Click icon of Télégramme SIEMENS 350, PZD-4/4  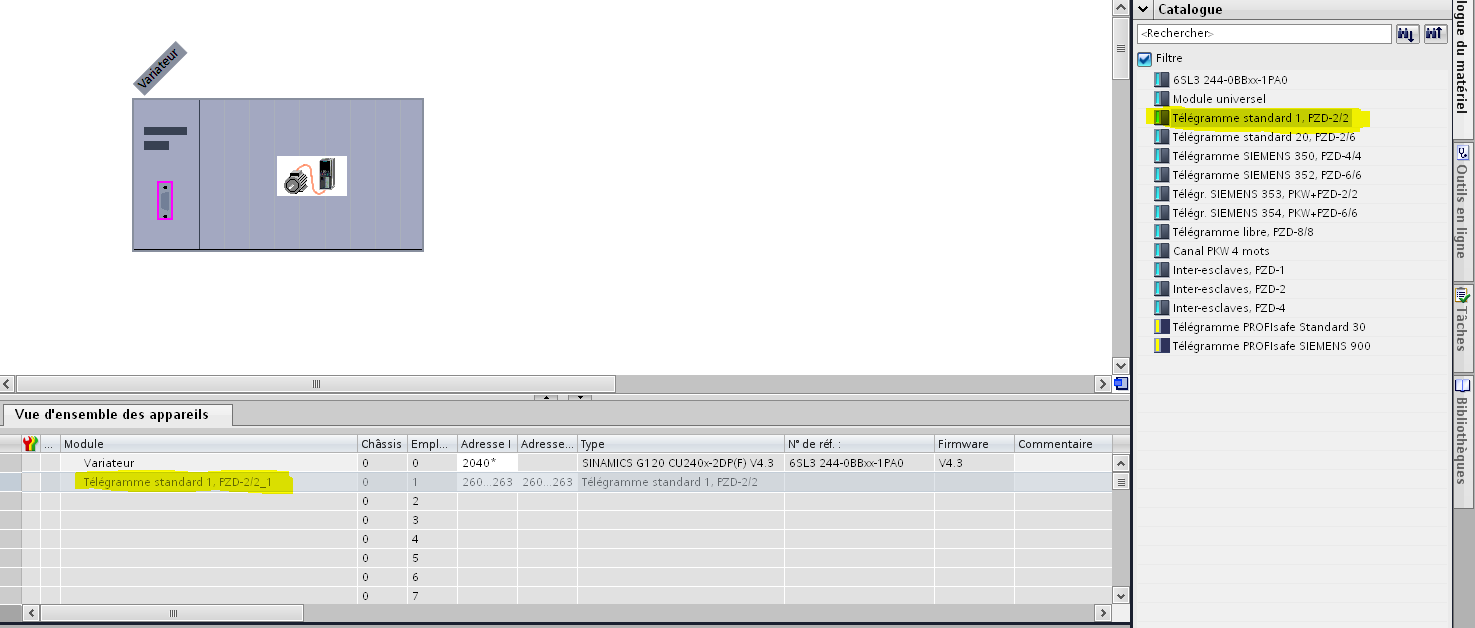click(1161, 156)
